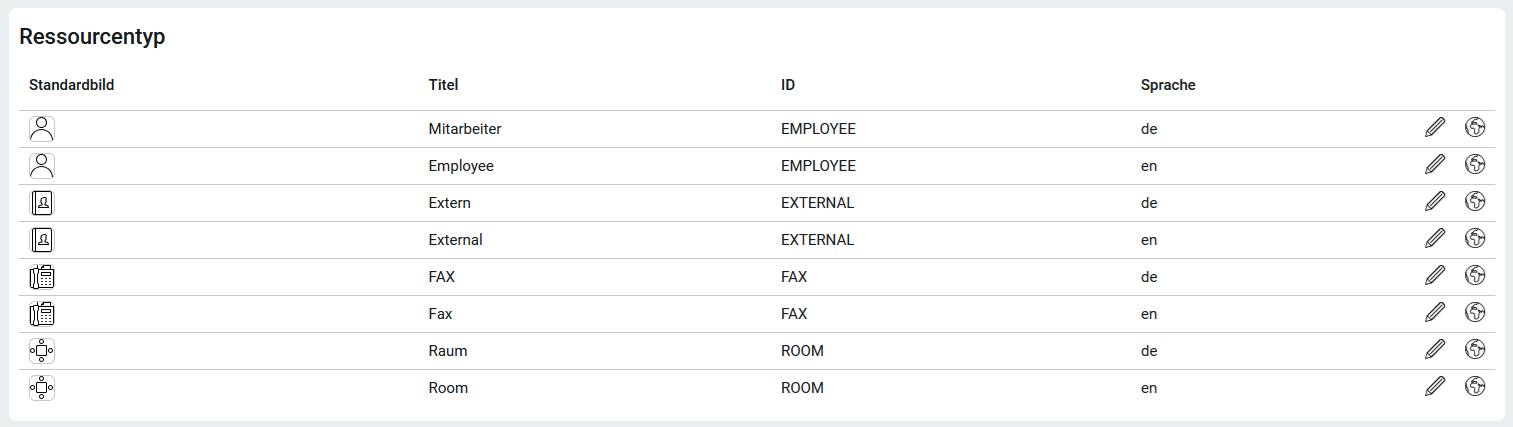Click the Standardbild column header
This screenshot has height=427, width=1513.
coord(72,85)
